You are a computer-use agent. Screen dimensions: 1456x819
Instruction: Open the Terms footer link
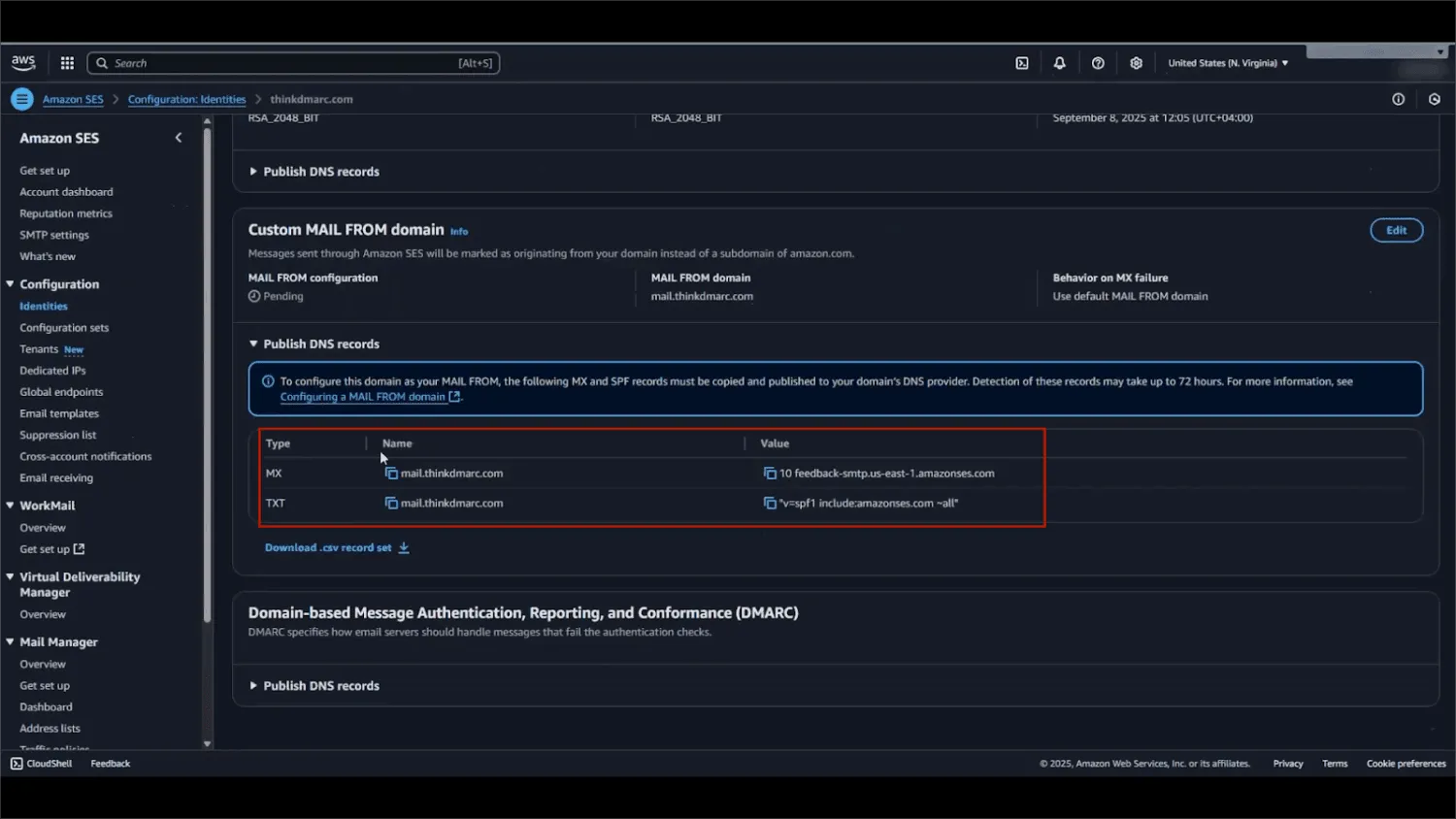pyautogui.click(x=1335, y=764)
